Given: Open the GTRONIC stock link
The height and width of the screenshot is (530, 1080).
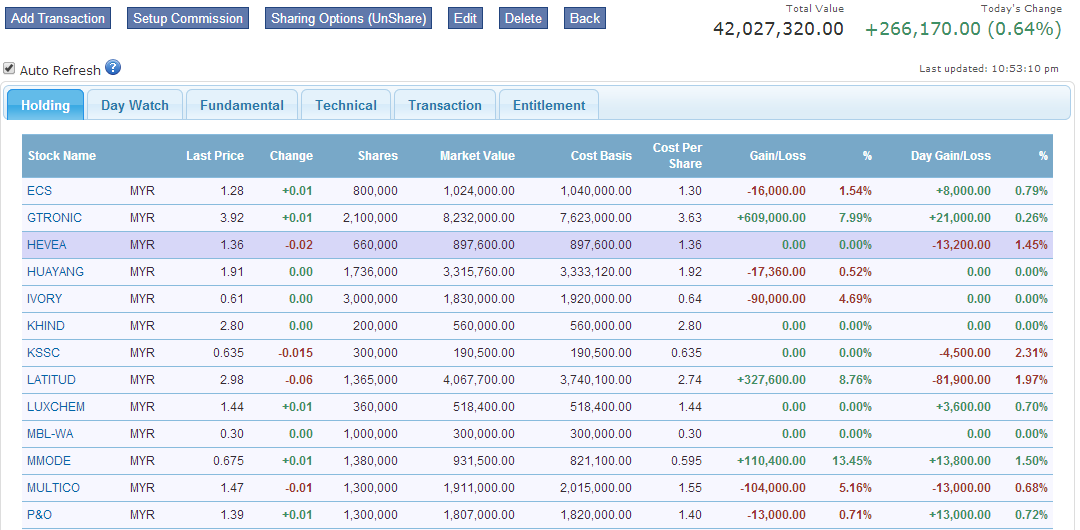Looking at the screenshot, I should 54,218.
